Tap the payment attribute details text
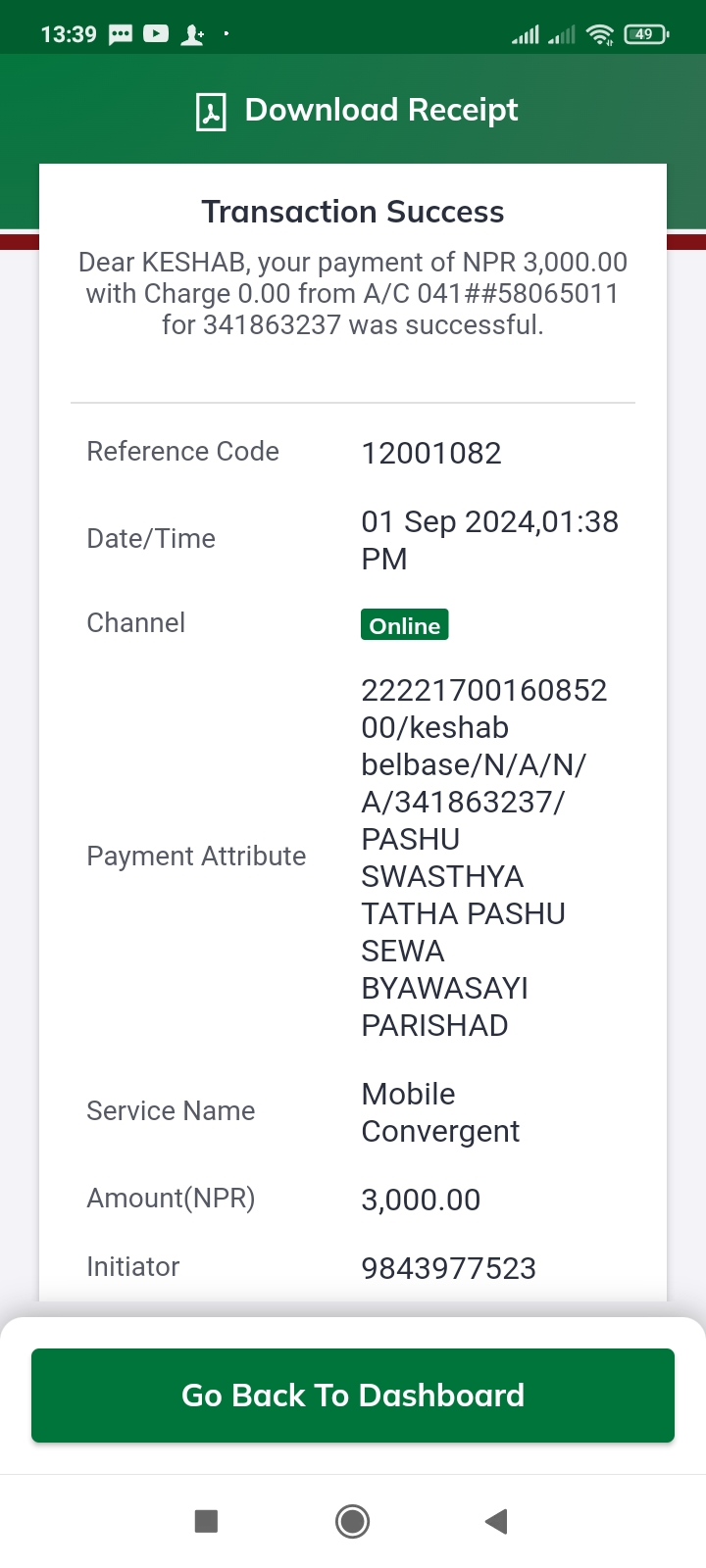The width and height of the screenshot is (706, 1568). tap(484, 857)
